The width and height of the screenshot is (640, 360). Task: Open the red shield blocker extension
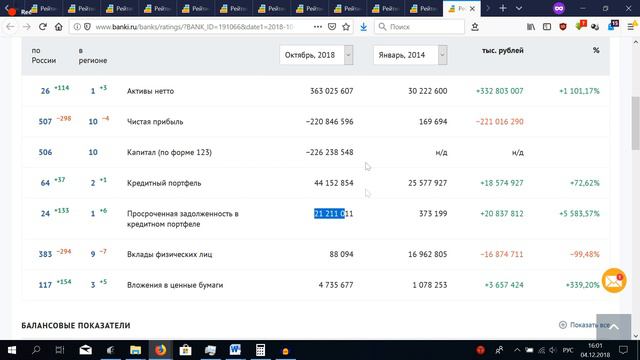coord(563,27)
